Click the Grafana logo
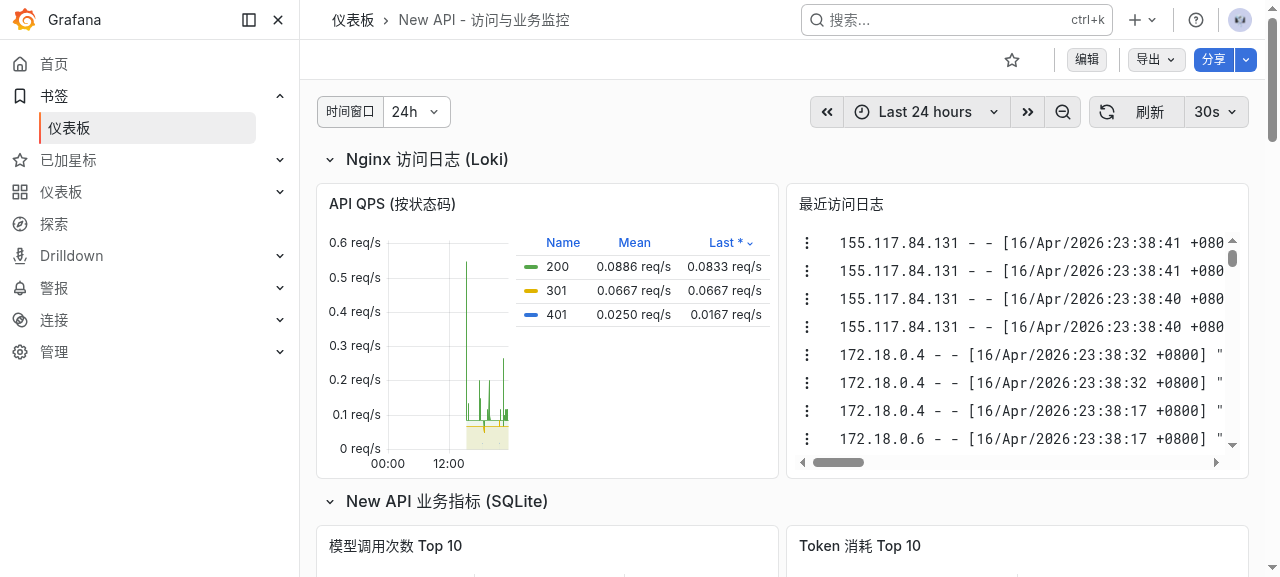This screenshot has height=577, width=1280. [24, 19]
